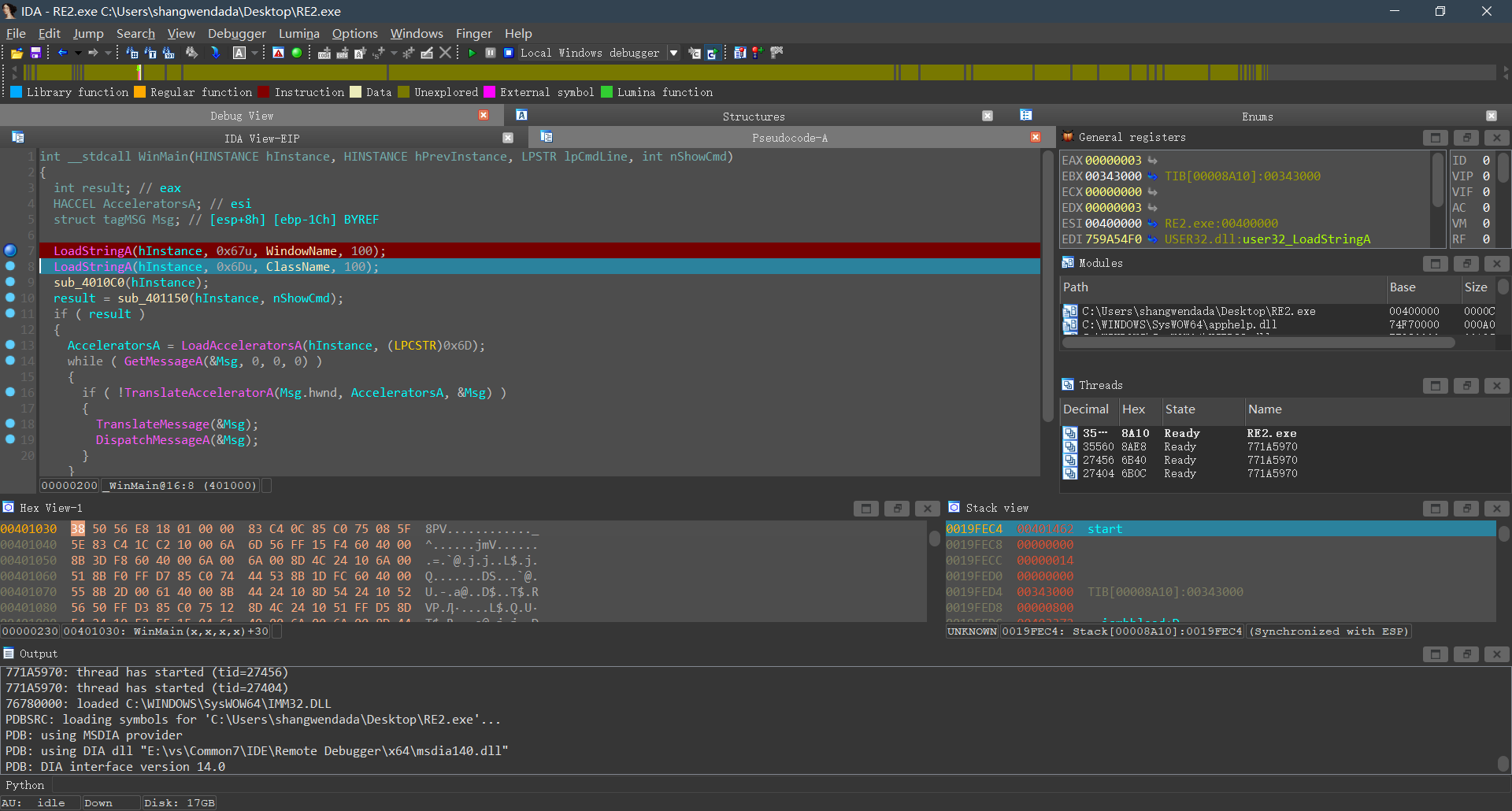Click the Jump forward arrow icon
Image resolution: width=1512 pixels, height=811 pixels.
pyautogui.click(x=93, y=53)
